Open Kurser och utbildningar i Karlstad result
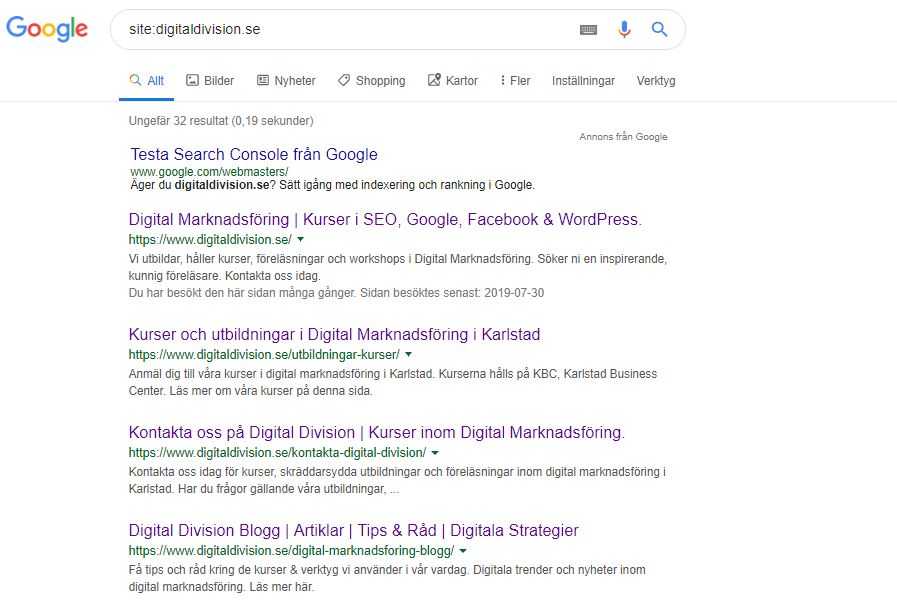897x602 pixels. point(335,334)
